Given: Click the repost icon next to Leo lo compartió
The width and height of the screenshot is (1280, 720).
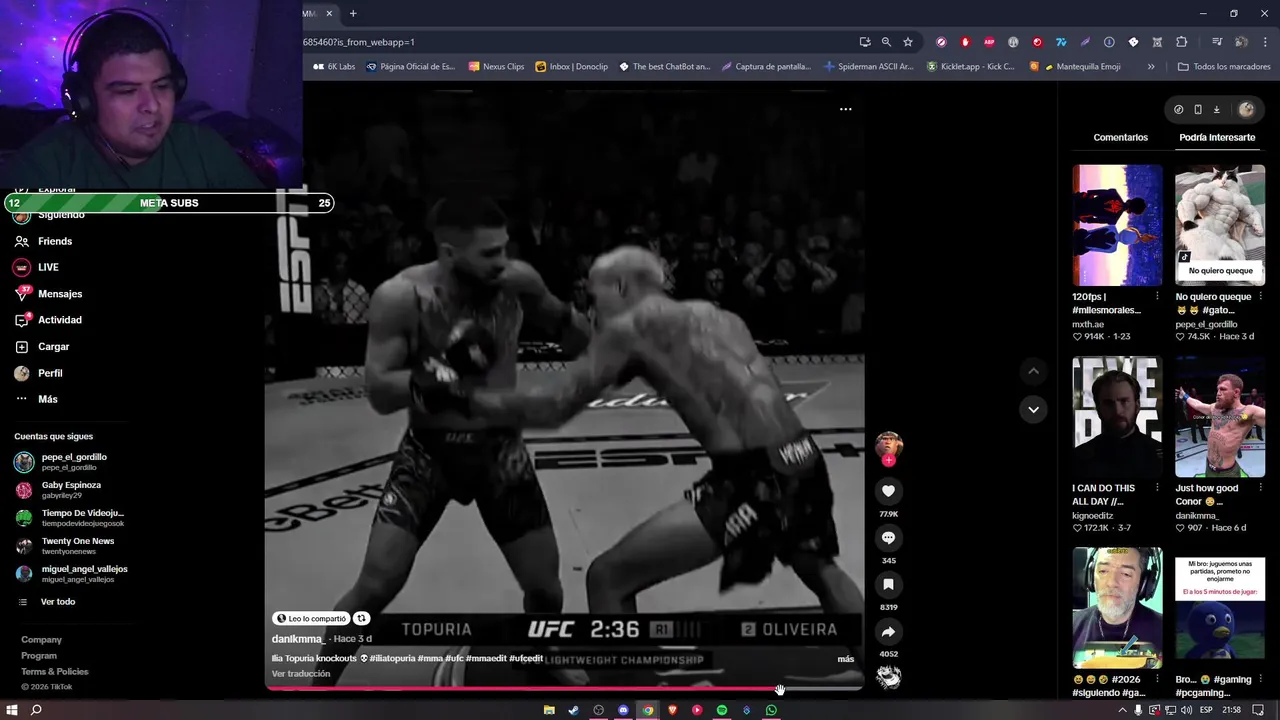Looking at the screenshot, I should [362, 618].
